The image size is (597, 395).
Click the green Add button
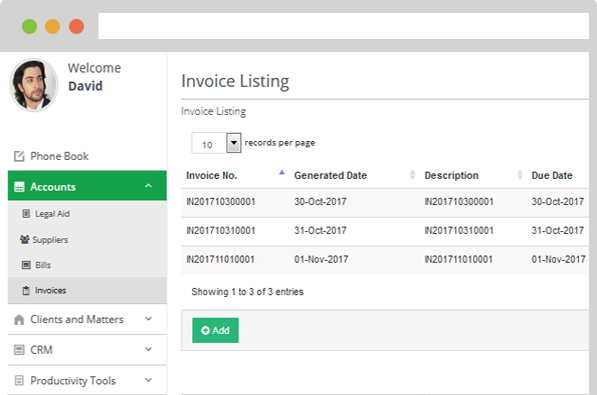[215, 330]
